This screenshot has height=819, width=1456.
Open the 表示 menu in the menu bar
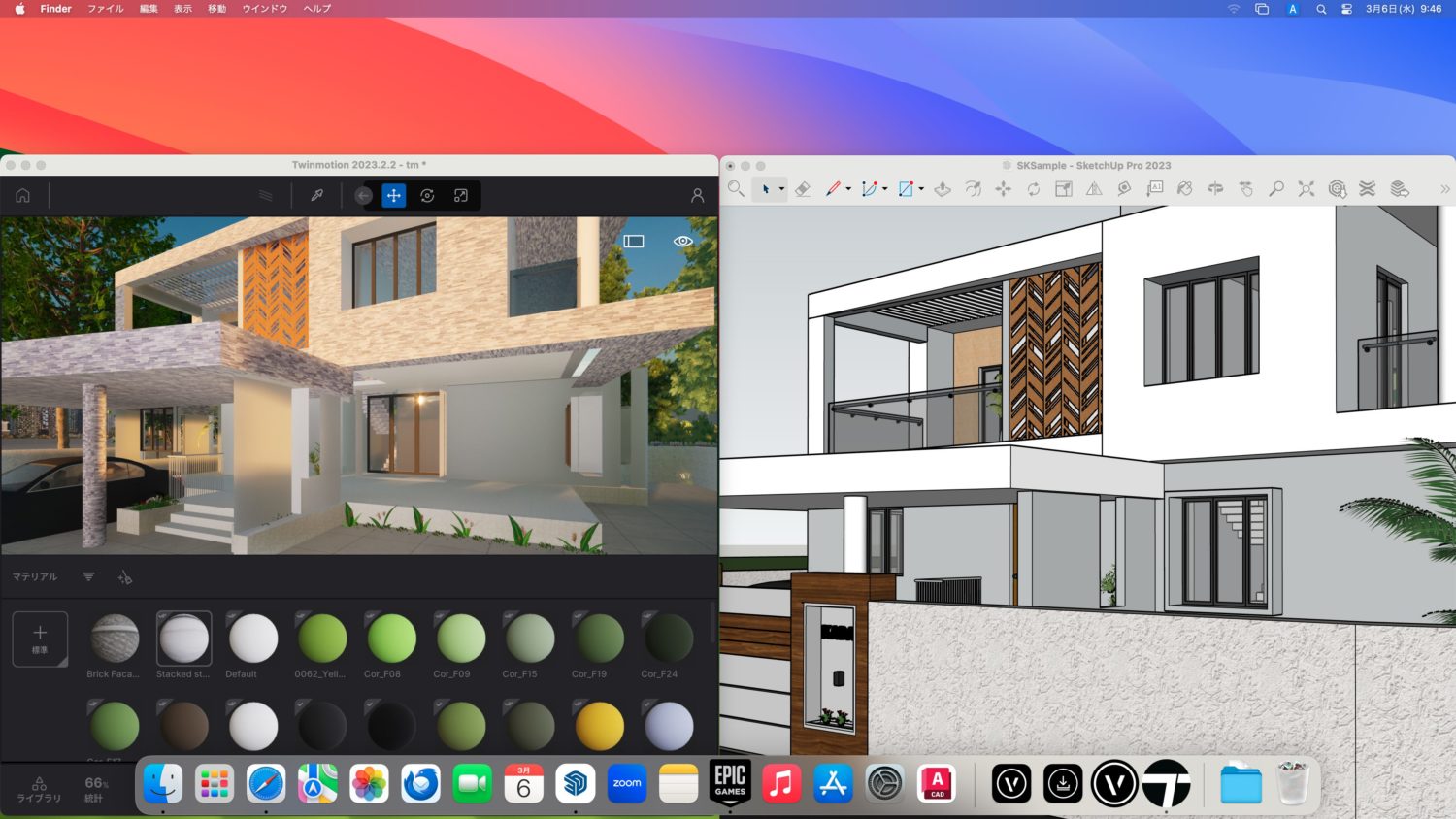coord(182,9)
